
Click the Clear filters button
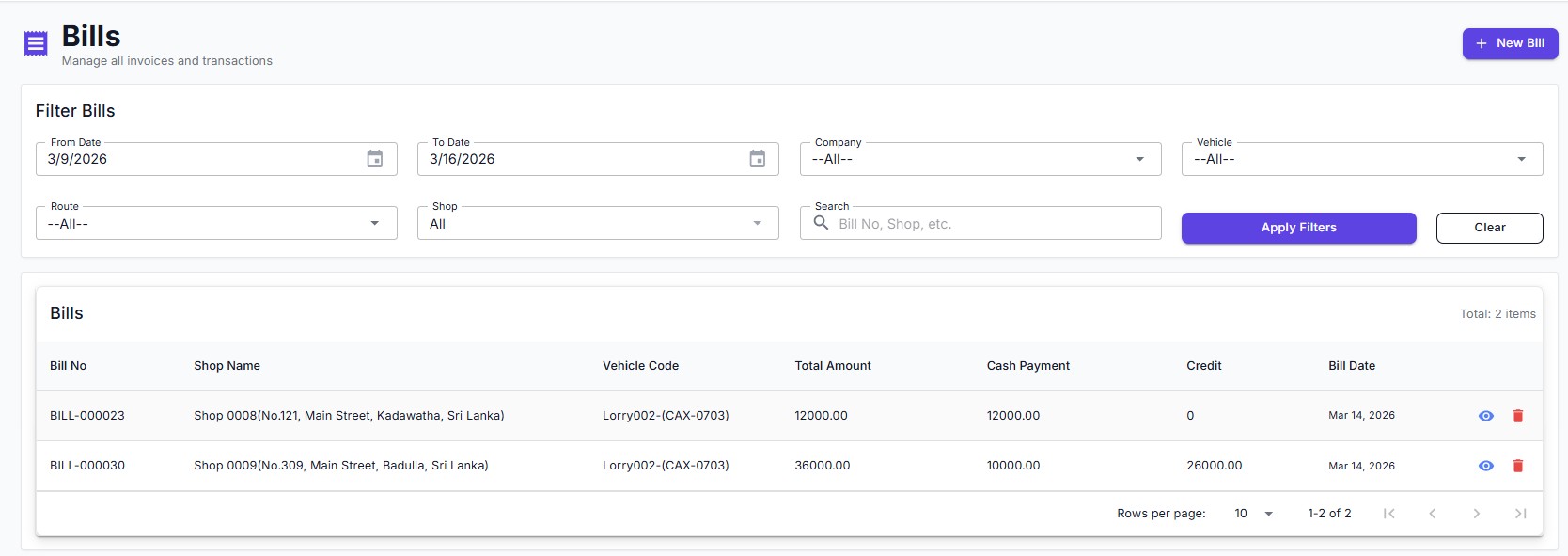pyautogui.click(x=1489, y=228)
